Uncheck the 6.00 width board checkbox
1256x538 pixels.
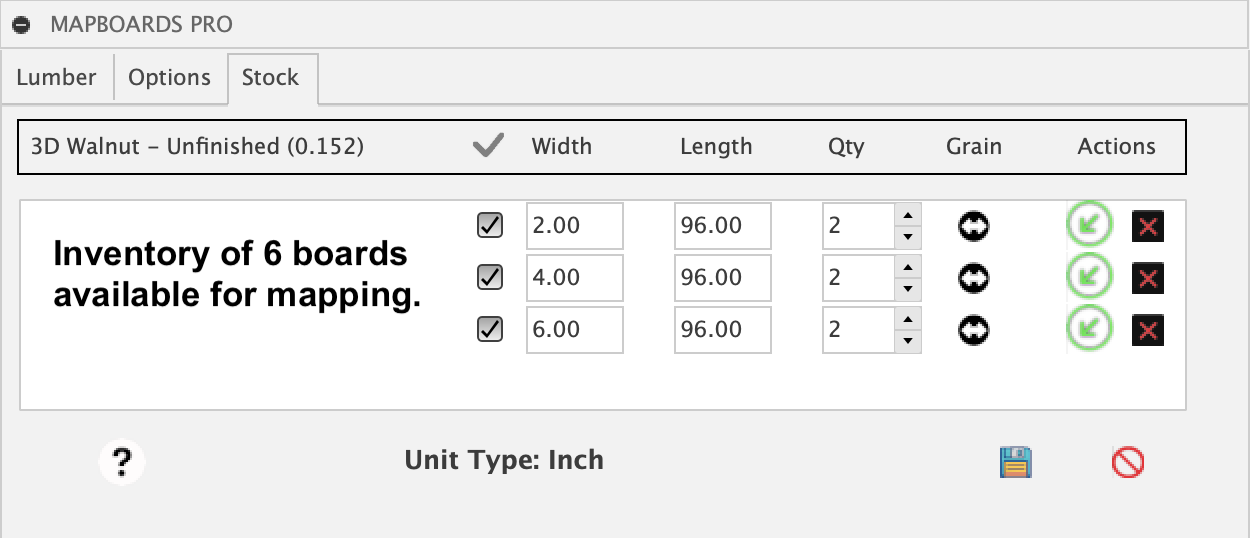click(490, 329)
